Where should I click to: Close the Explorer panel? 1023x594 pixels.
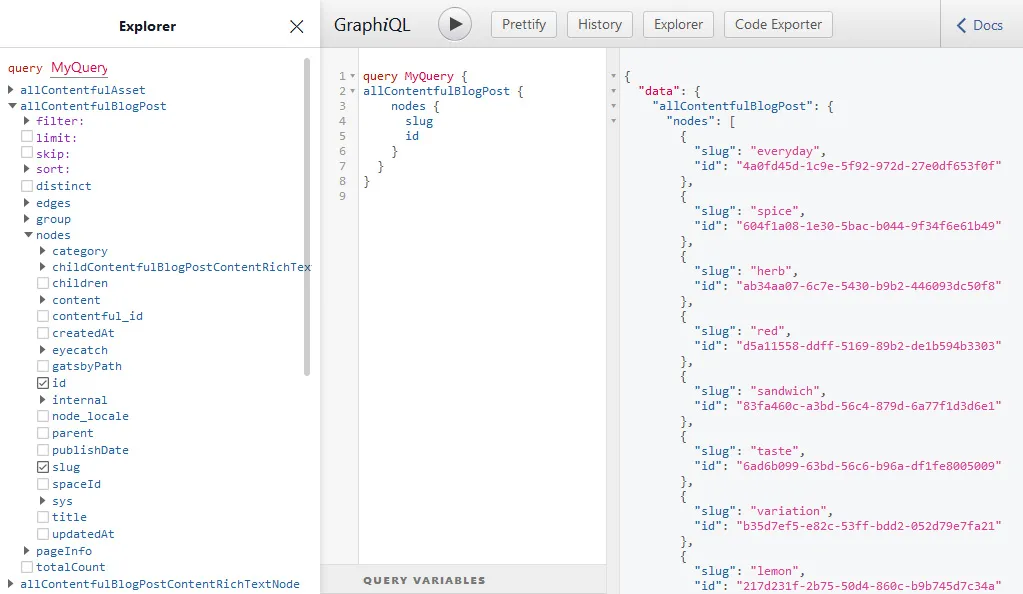click(x=296, y=27)
